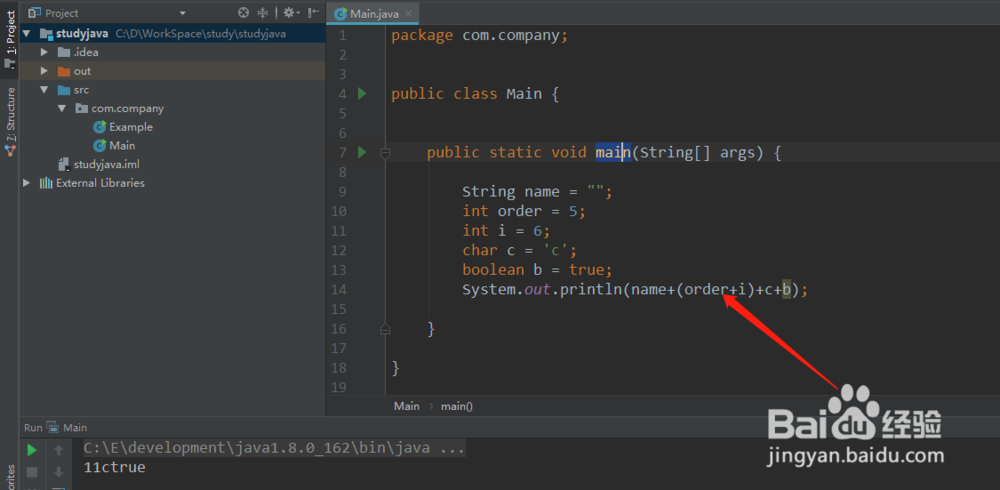Expand External Libraries
The width and height of the screenshot is (1000, 490).
pos(27,183)
